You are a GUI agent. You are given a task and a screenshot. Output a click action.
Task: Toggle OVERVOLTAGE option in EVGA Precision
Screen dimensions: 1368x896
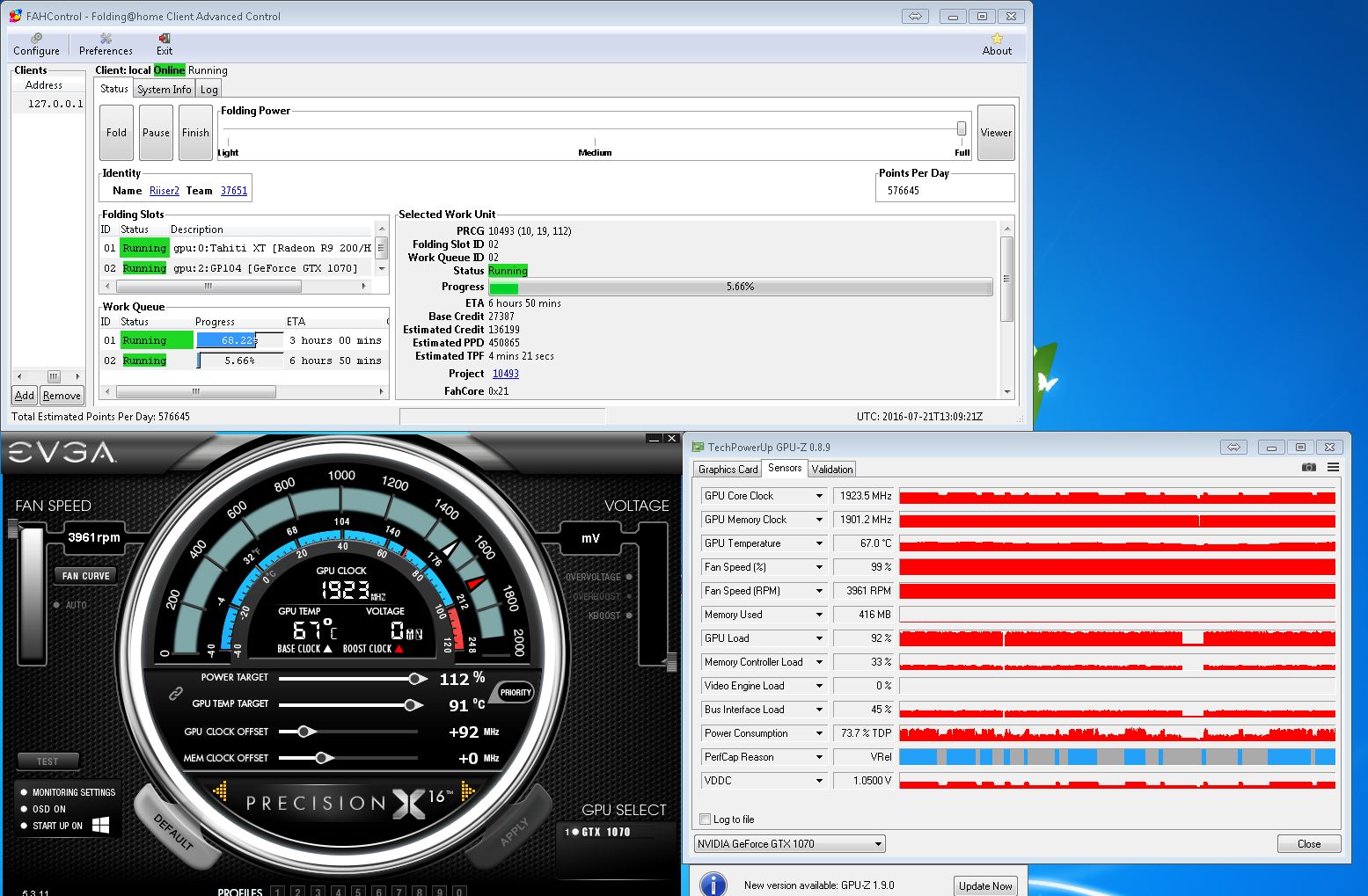pyautogui.click(x=598, y=577)
